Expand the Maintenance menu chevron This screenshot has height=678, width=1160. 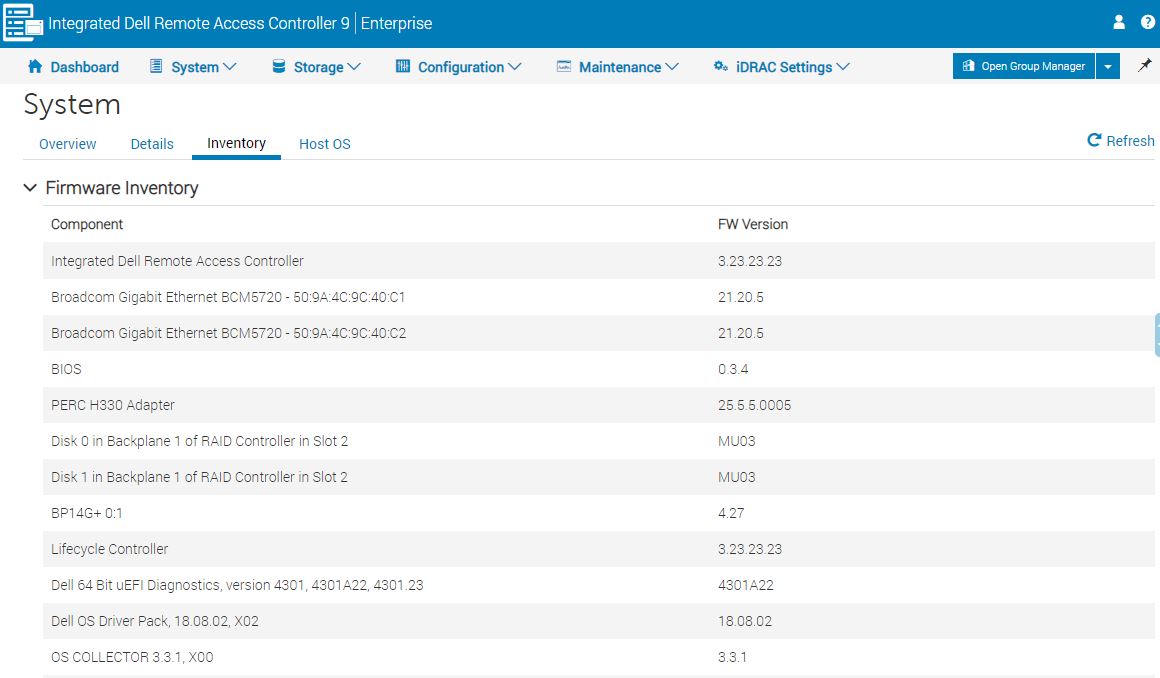[672, 67]
